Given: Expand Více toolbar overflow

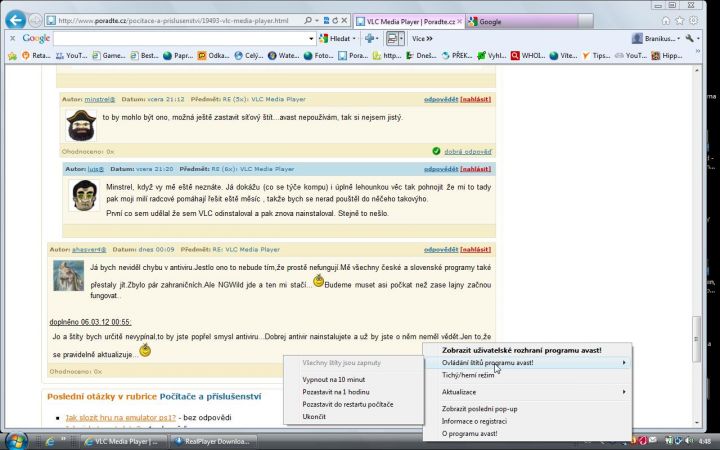Looking at the screenshot, I should pyautogui.click(x=422, y=39).
